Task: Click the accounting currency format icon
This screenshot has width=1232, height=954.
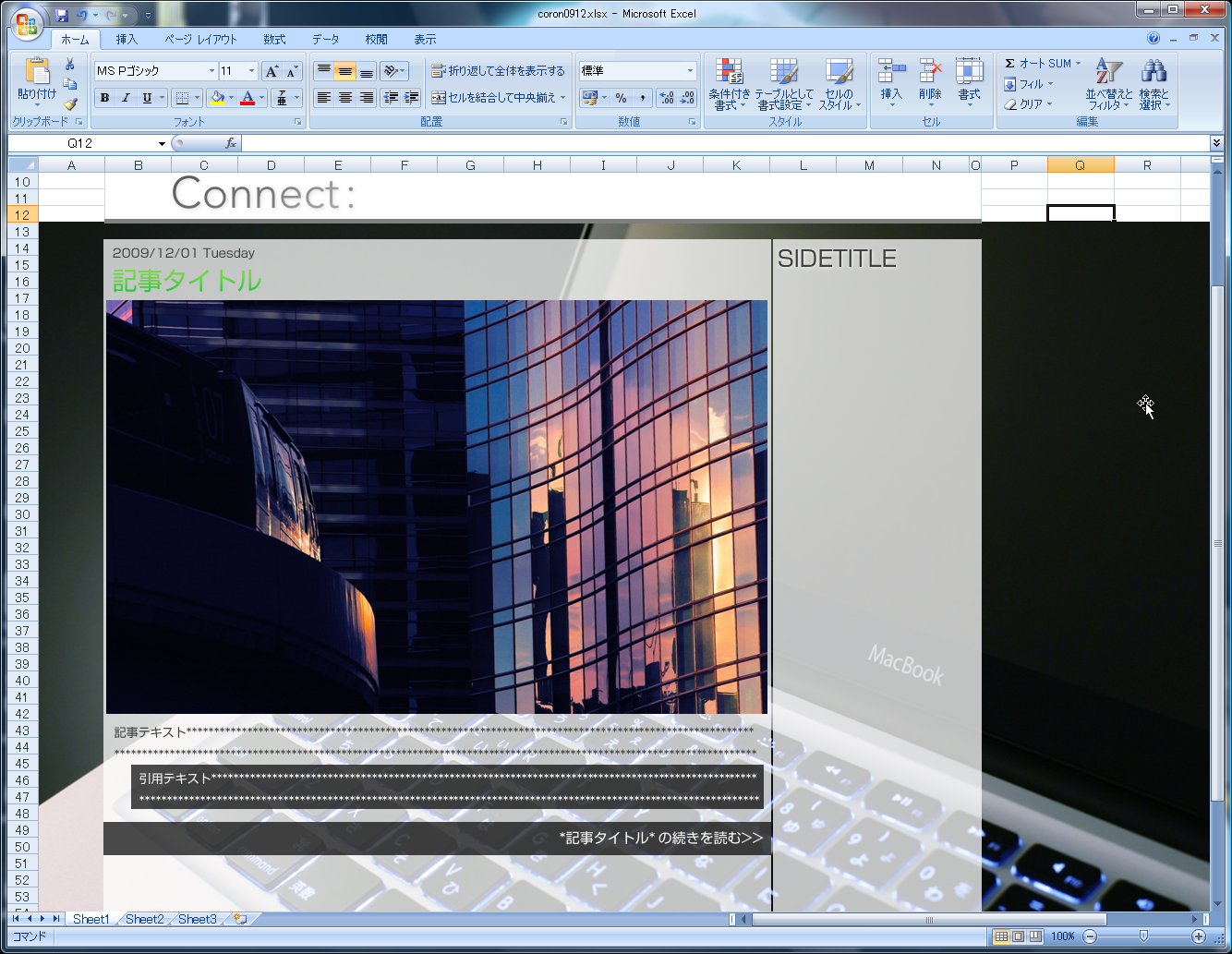Action: click(x=589, y=98)
